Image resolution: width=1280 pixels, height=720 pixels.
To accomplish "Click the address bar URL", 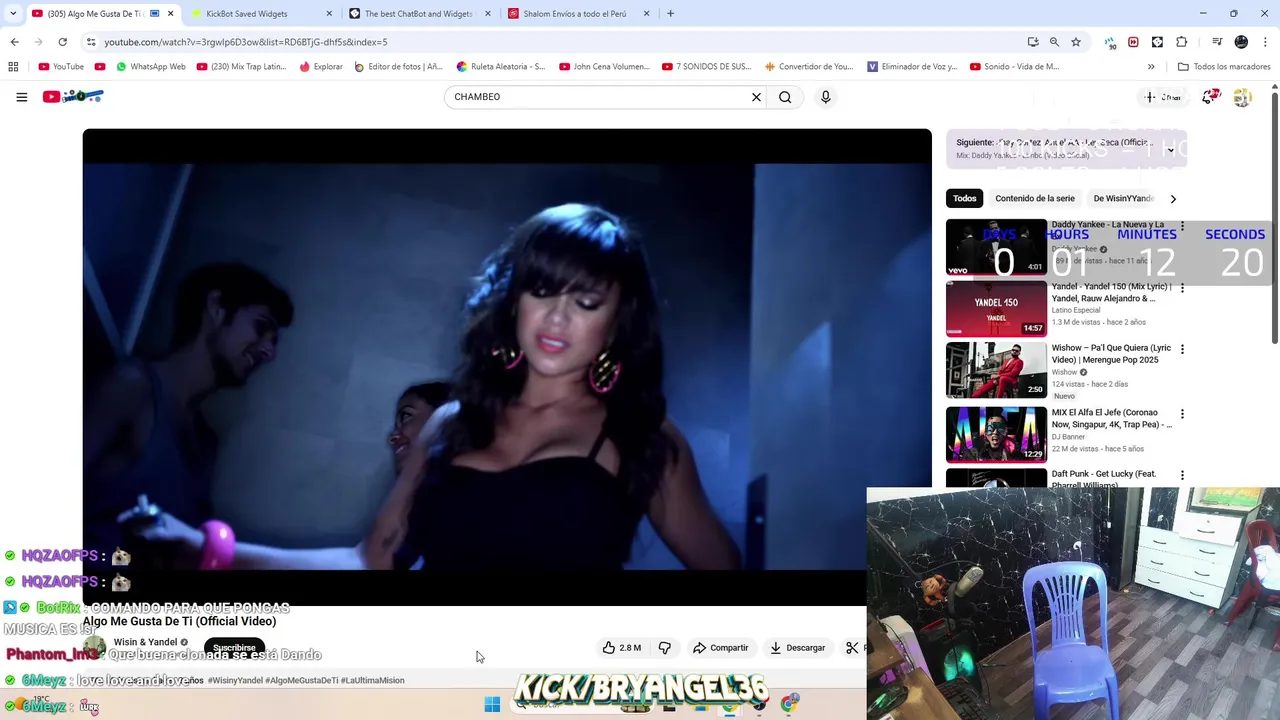I will [245, 42].
